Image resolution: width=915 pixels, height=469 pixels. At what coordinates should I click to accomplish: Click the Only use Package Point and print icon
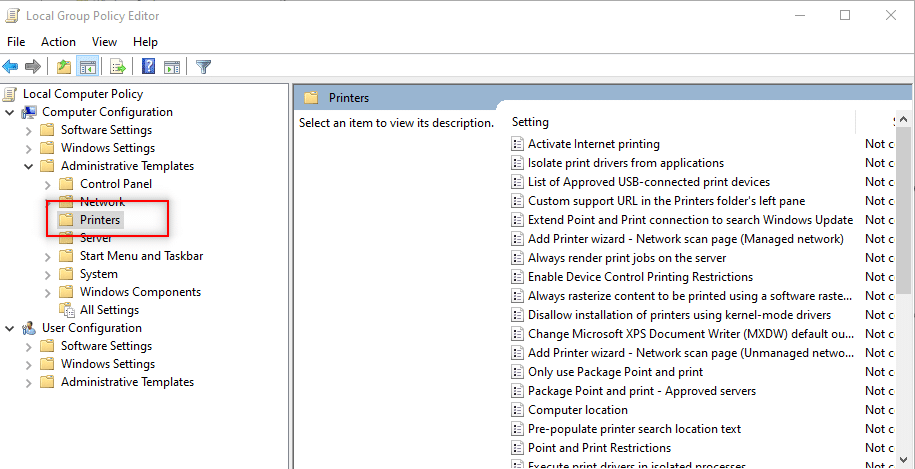(517, 372)
